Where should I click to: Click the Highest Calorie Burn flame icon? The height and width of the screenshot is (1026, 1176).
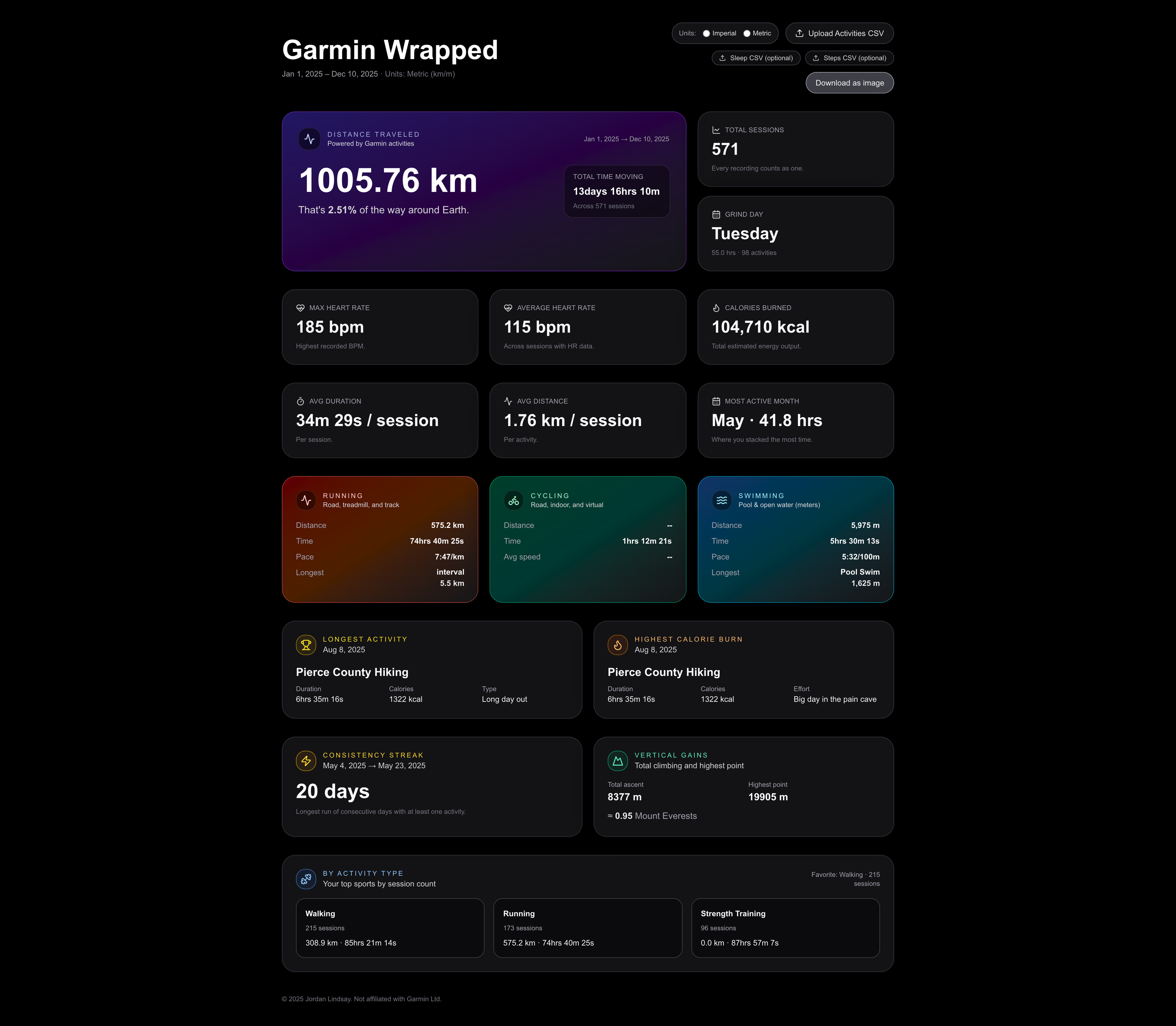[617, 645]
